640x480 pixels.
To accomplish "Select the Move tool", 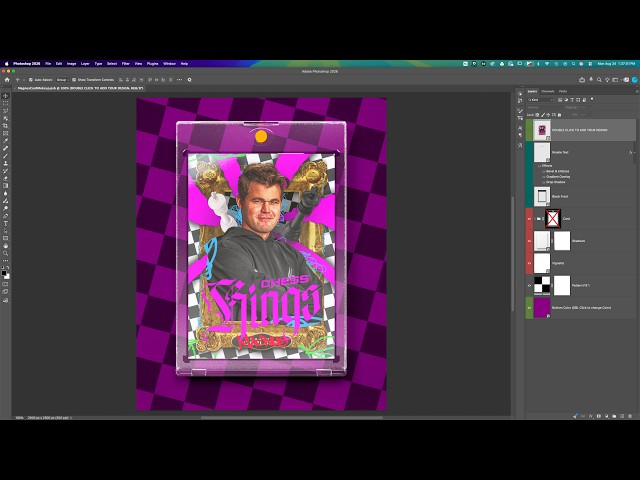I will pos(6,96).
